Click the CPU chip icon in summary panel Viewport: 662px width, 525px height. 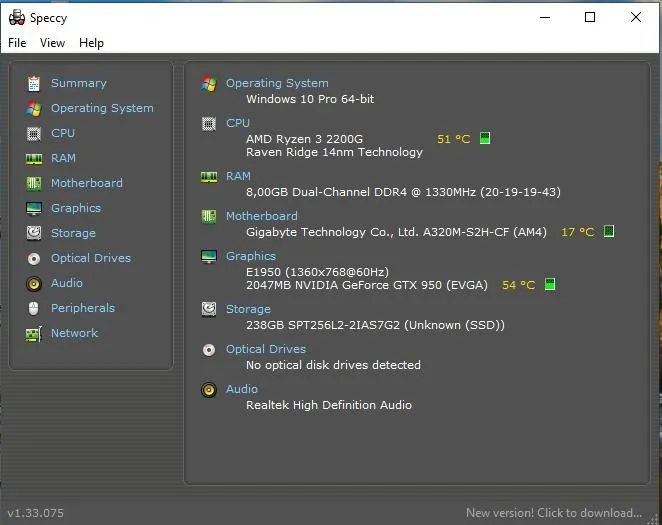coord(209,124)
